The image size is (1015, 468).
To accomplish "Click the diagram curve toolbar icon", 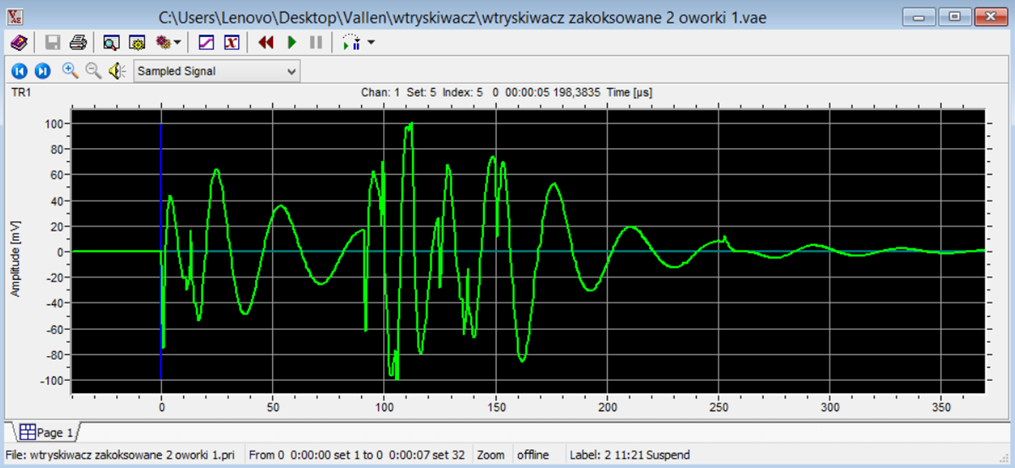I will 206,43.
